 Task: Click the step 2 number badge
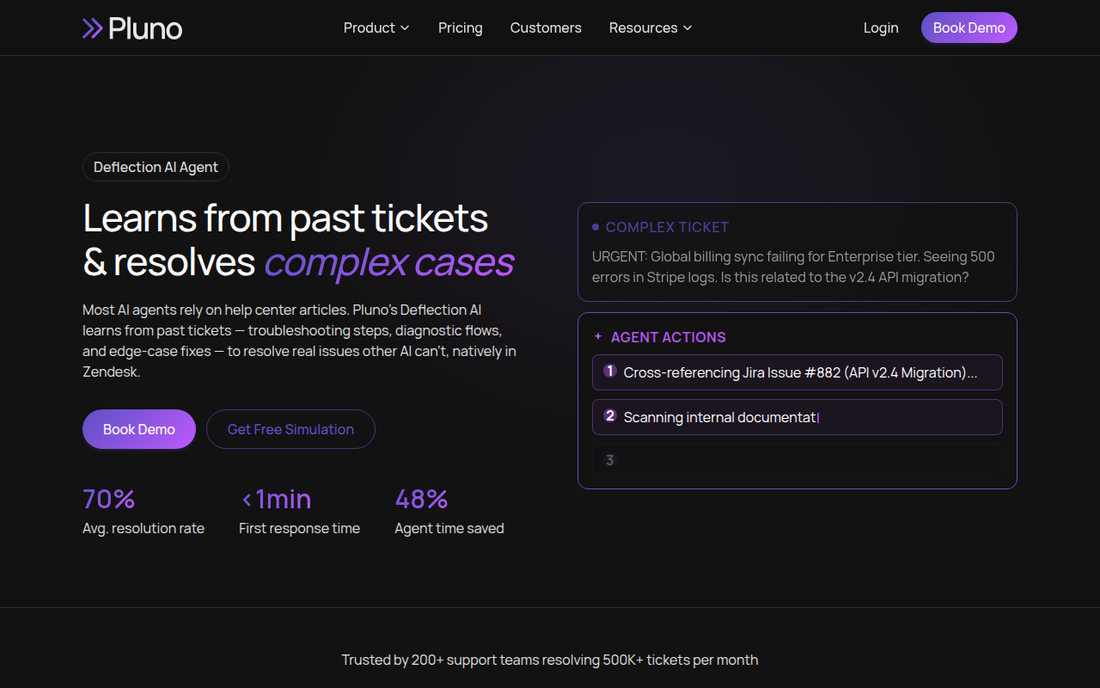610,416
